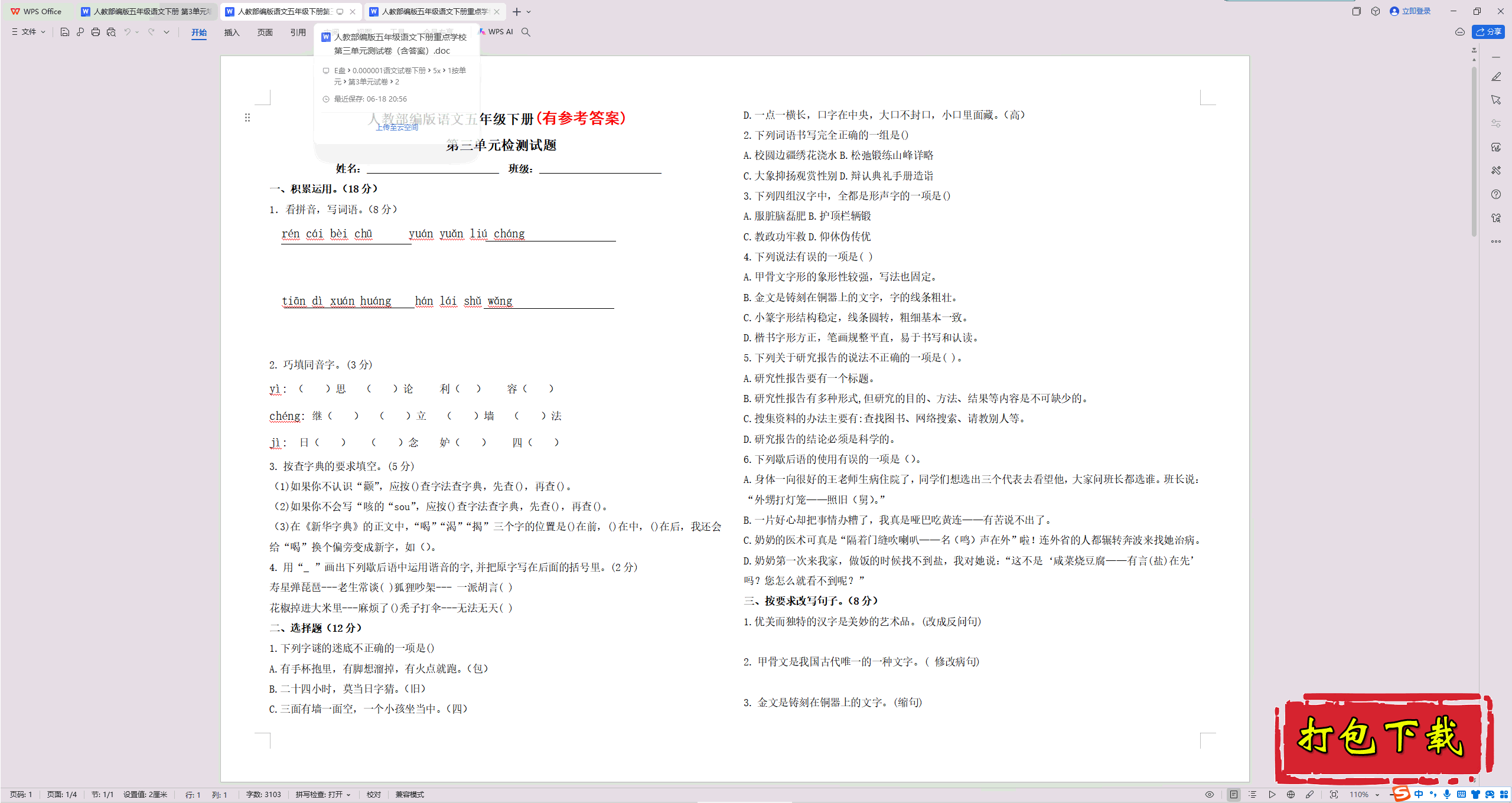
Task: Expand the Undo history dropdown arrow
Action: point(137,32)
